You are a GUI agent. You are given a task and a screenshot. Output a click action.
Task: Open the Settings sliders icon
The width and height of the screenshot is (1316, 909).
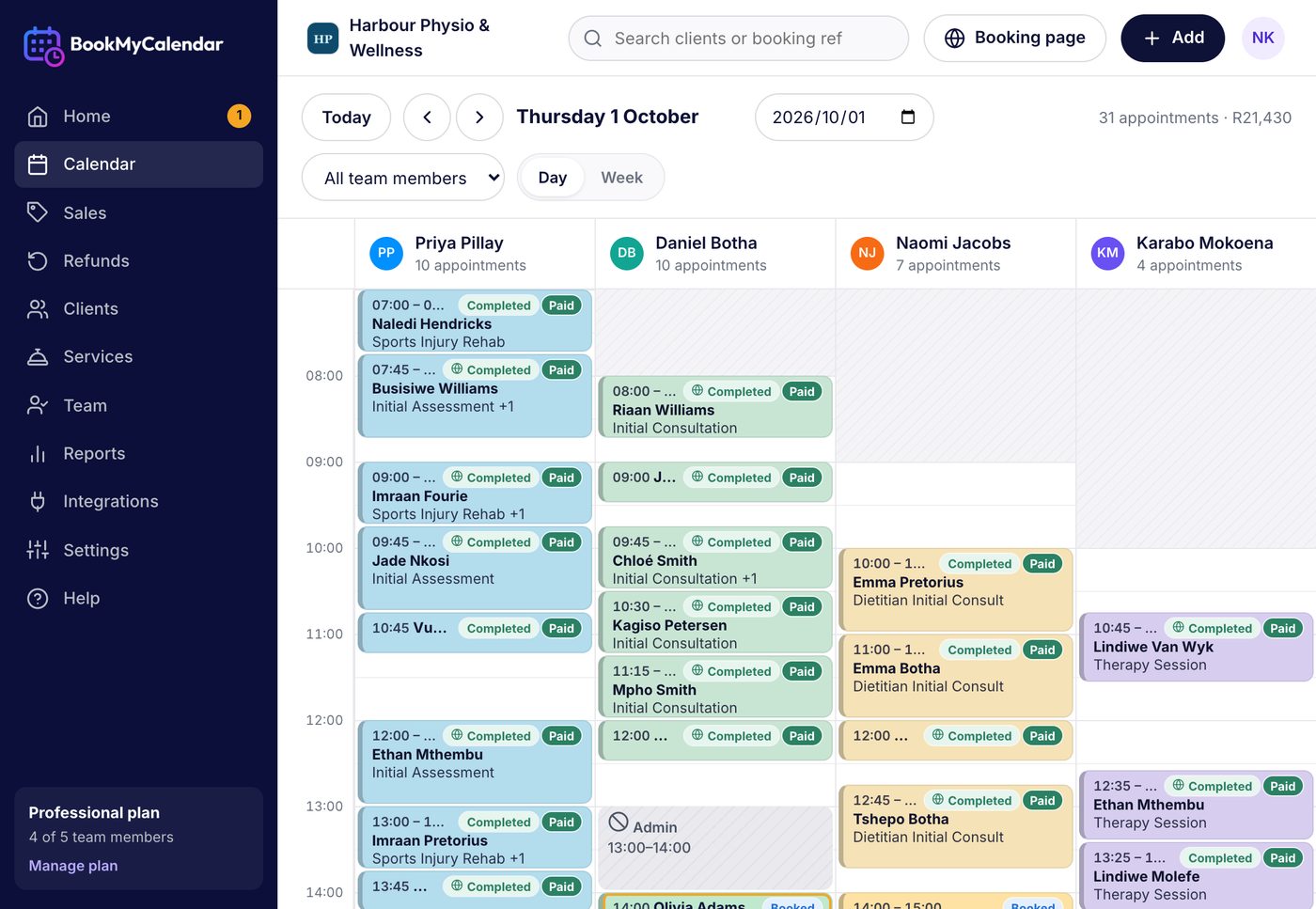coord(38,550)
